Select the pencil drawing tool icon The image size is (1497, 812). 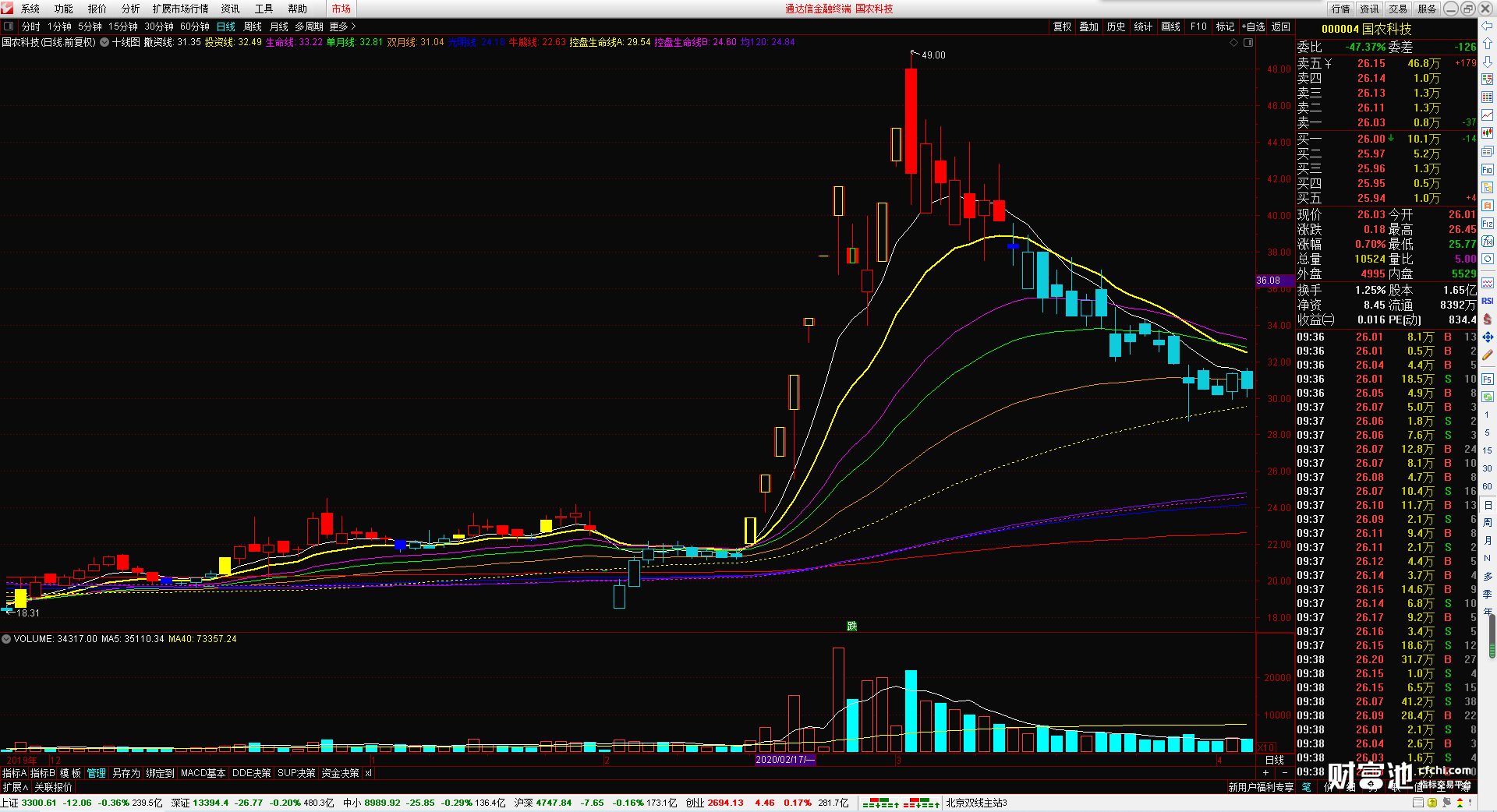pos(1488,355)
